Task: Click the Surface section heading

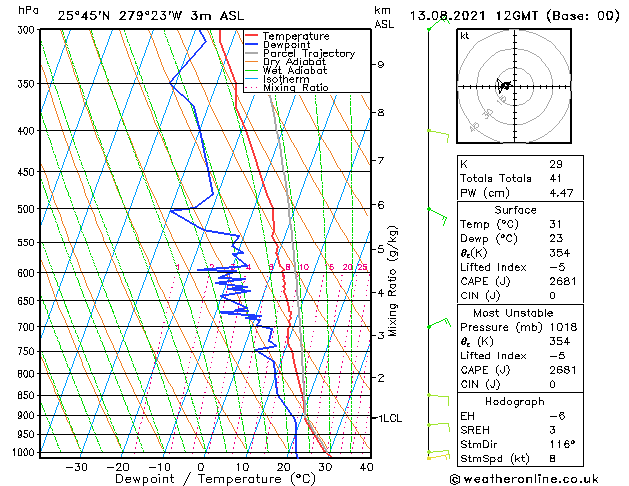Action: [515, 210]
